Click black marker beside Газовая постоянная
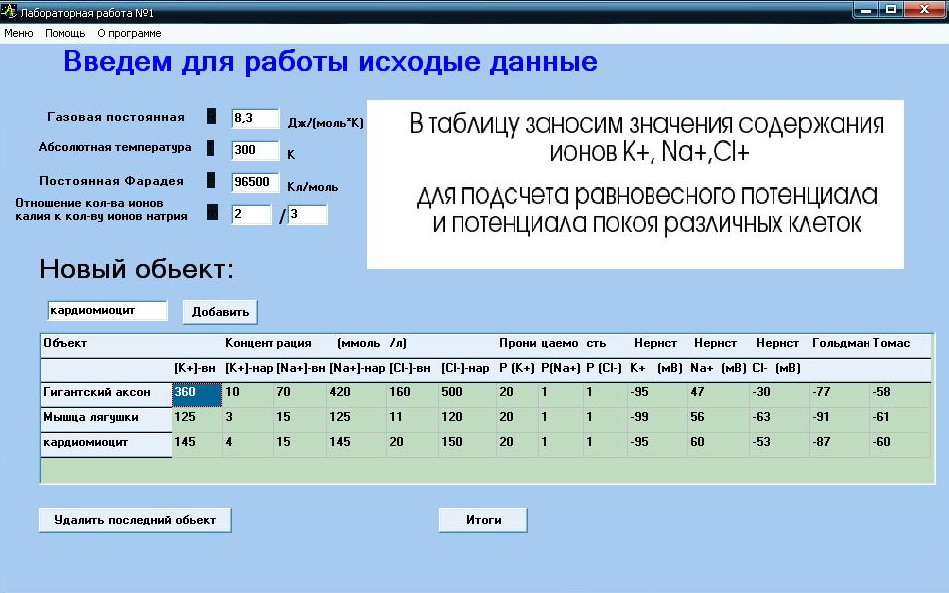The height and width of the screenshot is (593, 949). [x=211, y=116]
